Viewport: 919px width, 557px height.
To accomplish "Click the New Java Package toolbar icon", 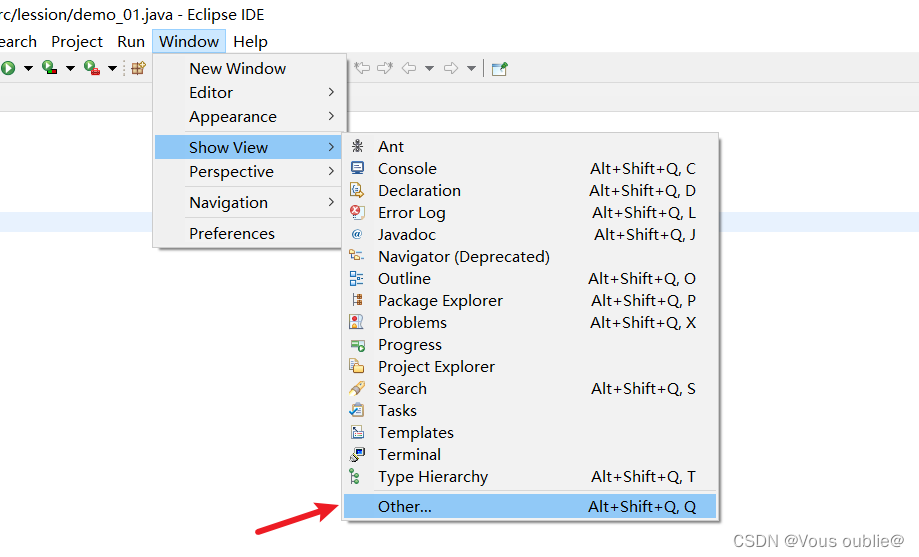I will pyautogui.click(x=138, y=68).
